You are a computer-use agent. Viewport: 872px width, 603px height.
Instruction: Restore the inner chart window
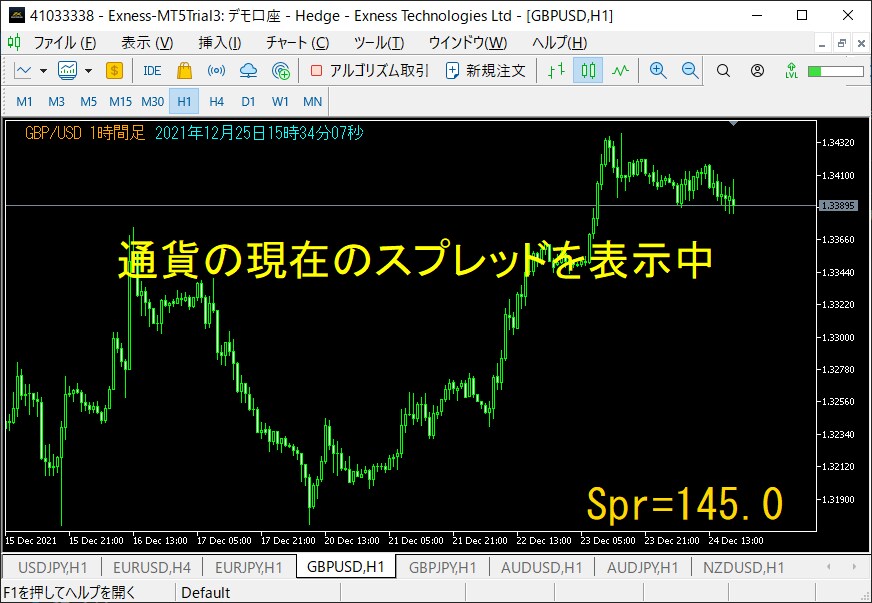pos(842,43)
